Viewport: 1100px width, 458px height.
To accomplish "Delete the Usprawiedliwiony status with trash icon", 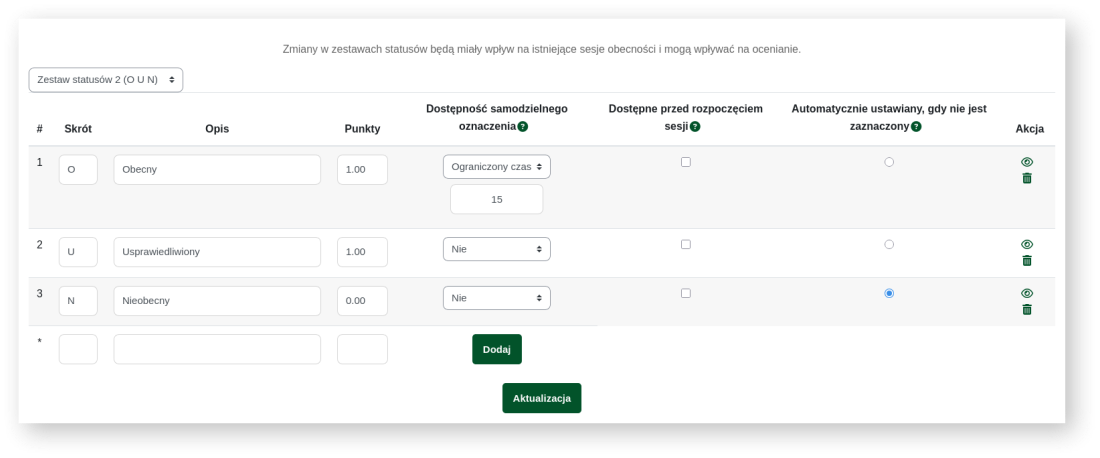I will [x=1027, y=261].
